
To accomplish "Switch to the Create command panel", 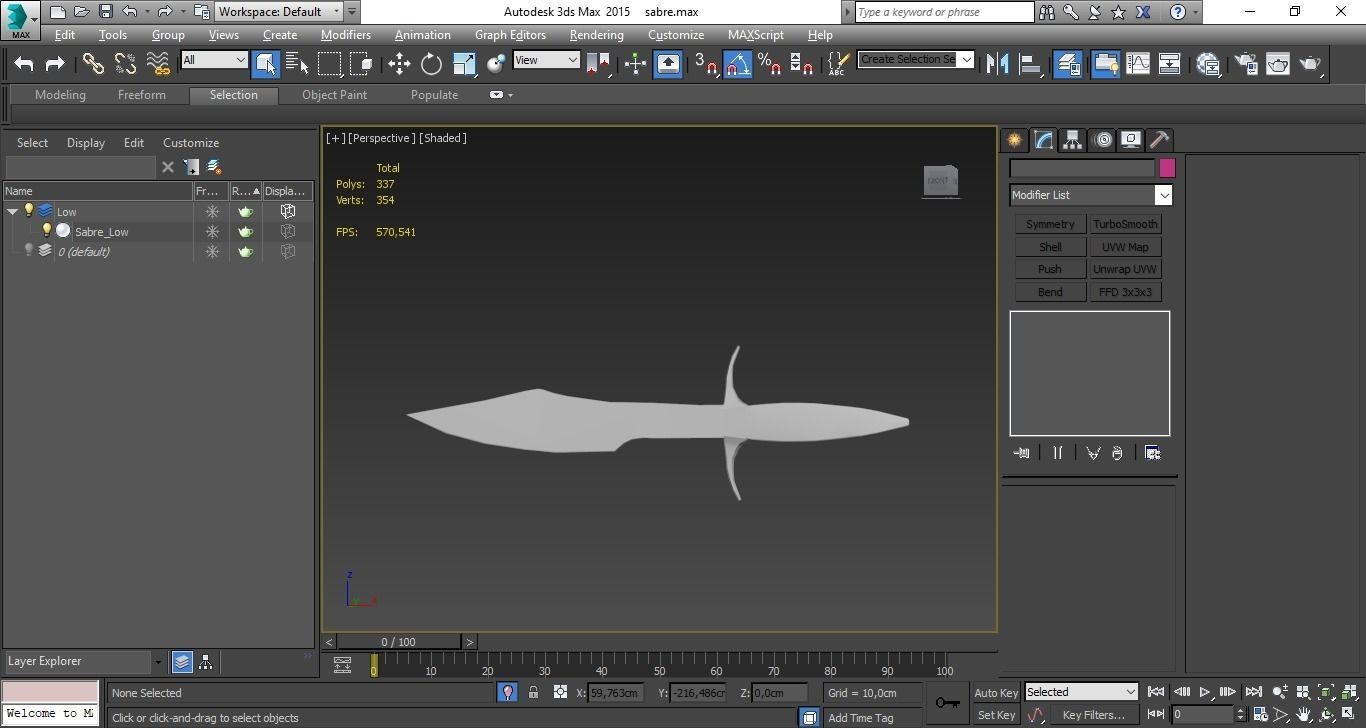I will pyautogui.click(x=1014, y=140).
